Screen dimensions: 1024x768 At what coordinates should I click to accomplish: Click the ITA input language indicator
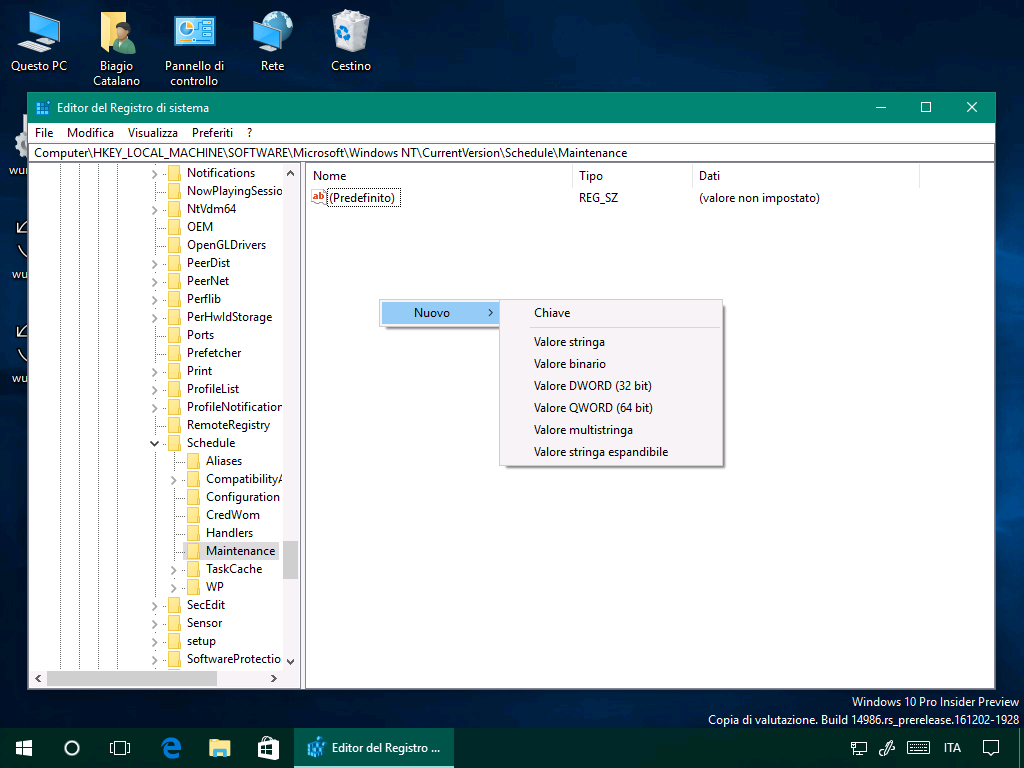point(952,748)
